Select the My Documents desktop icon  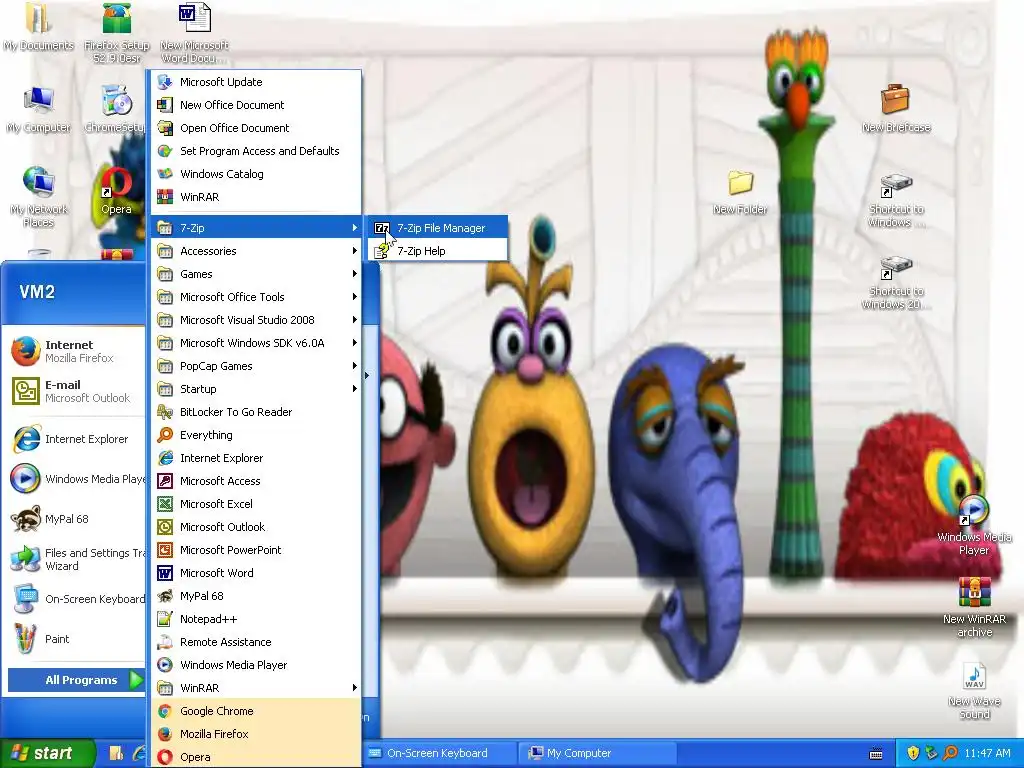39,29
